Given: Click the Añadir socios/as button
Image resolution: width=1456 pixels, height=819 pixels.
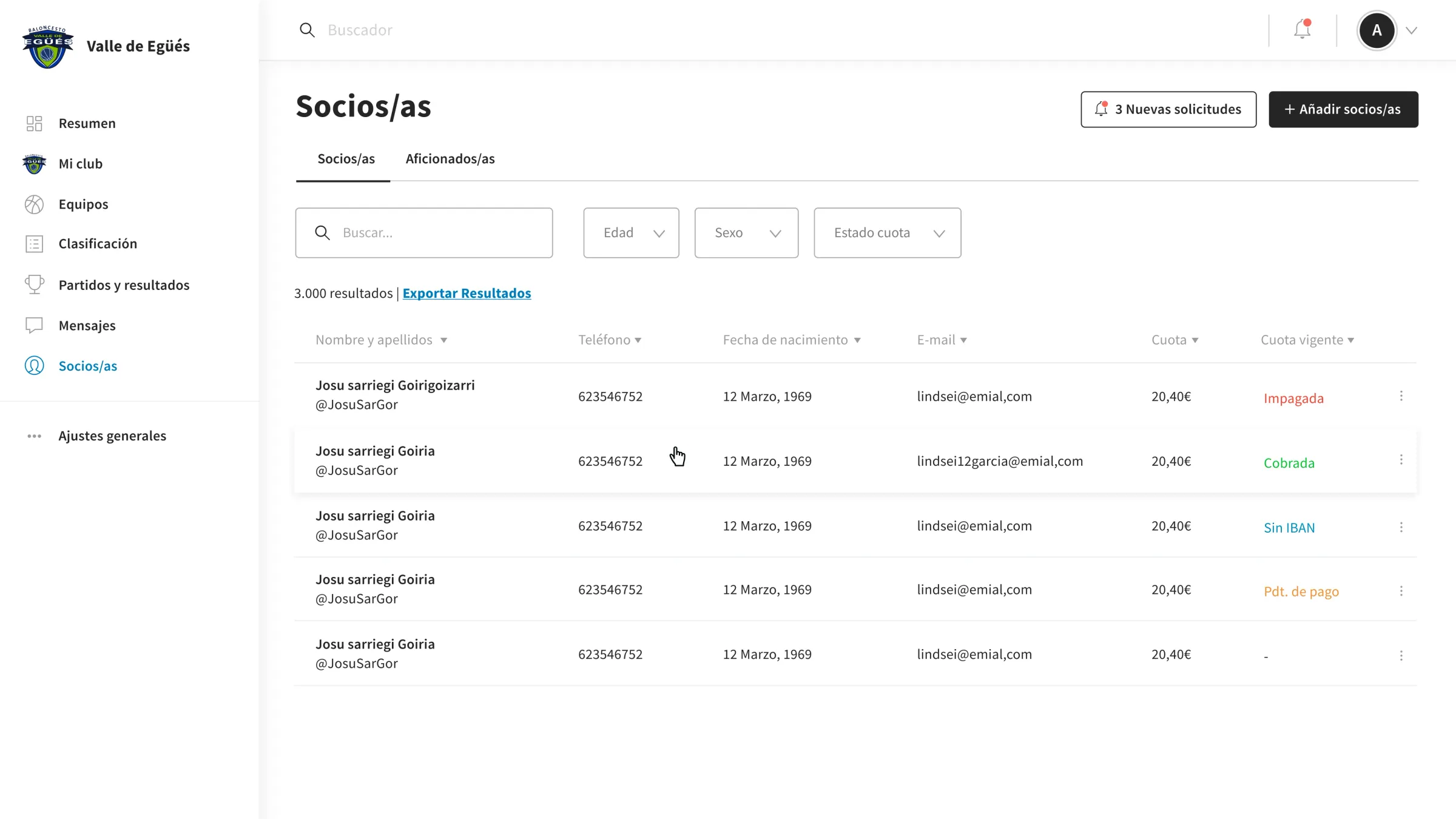Looking at the screenshot, I should 1343,109.
